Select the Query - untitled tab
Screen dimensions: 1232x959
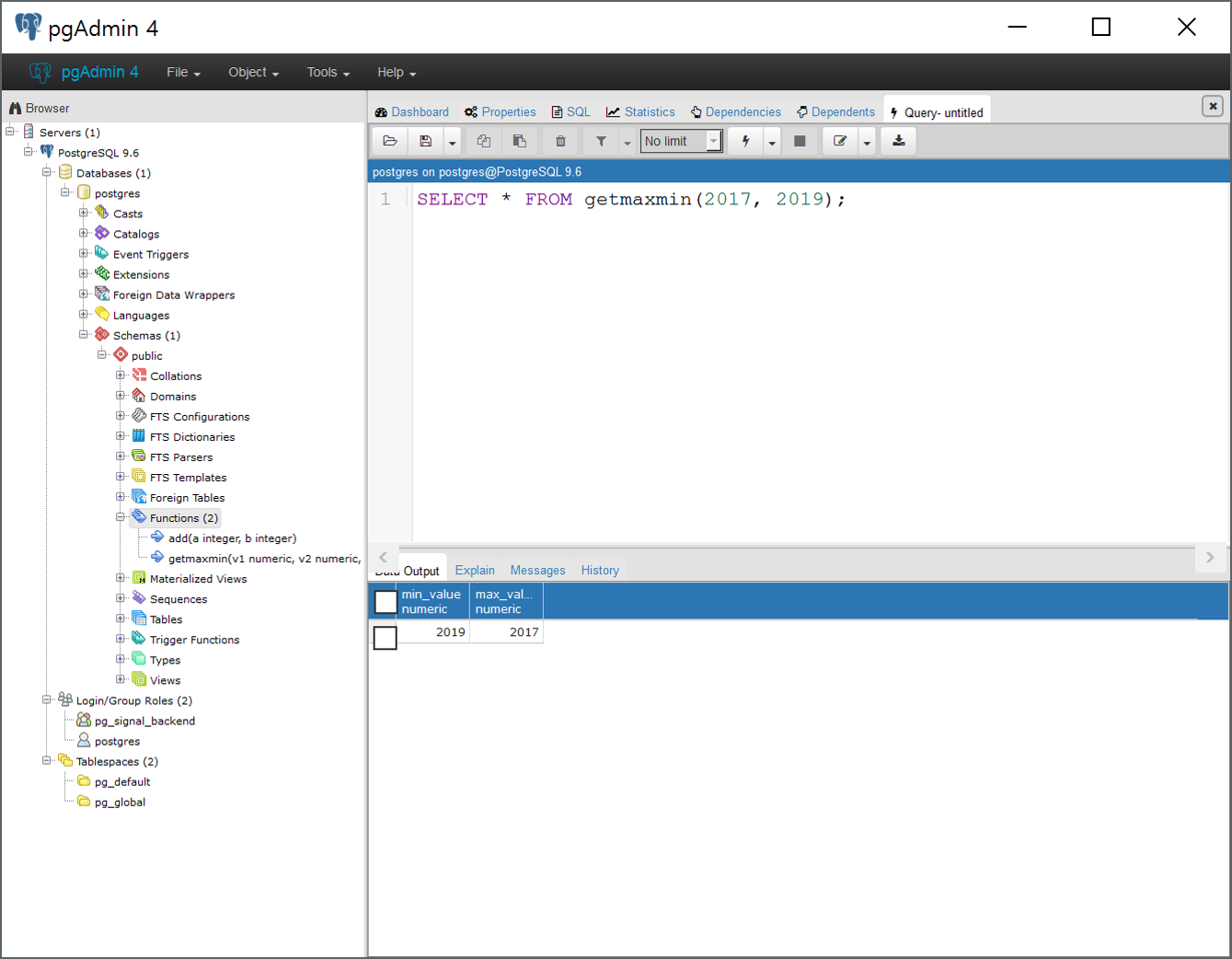click(937, 112)
